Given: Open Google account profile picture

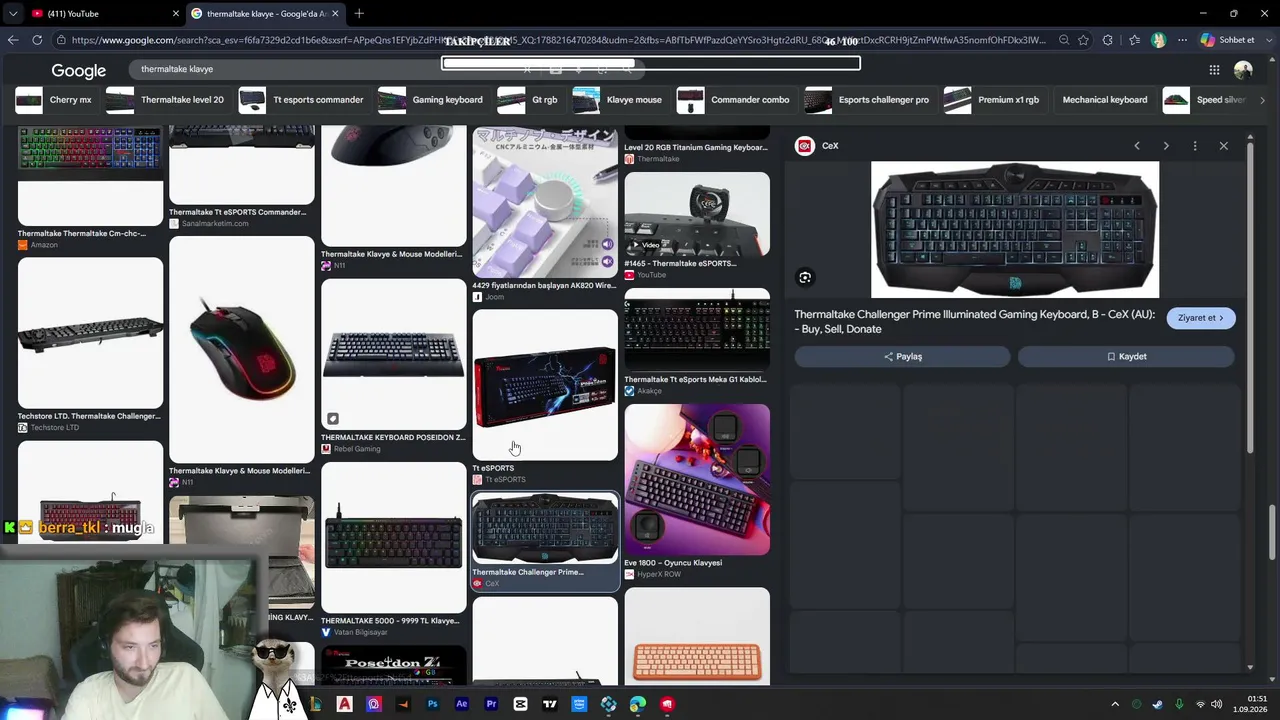Looking at the screenshot, I should coord(1243,70).
